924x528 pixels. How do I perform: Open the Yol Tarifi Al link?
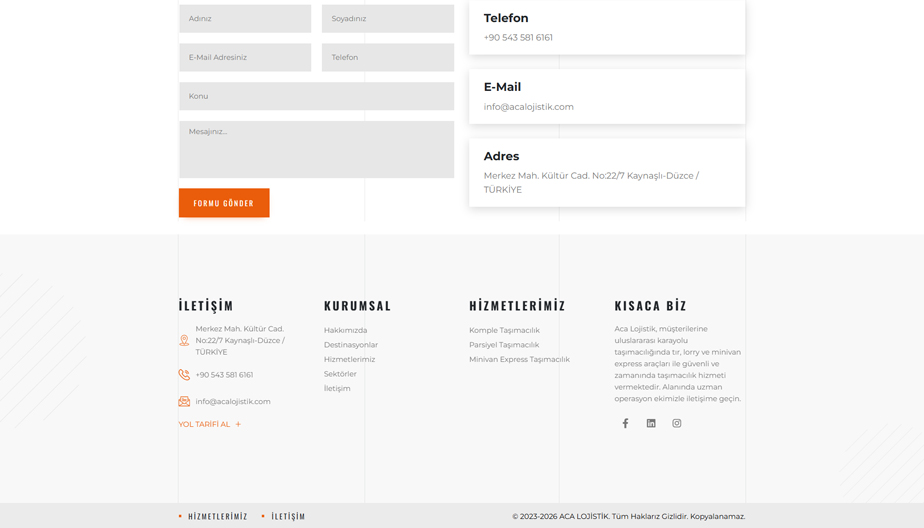tap(204, 424)
